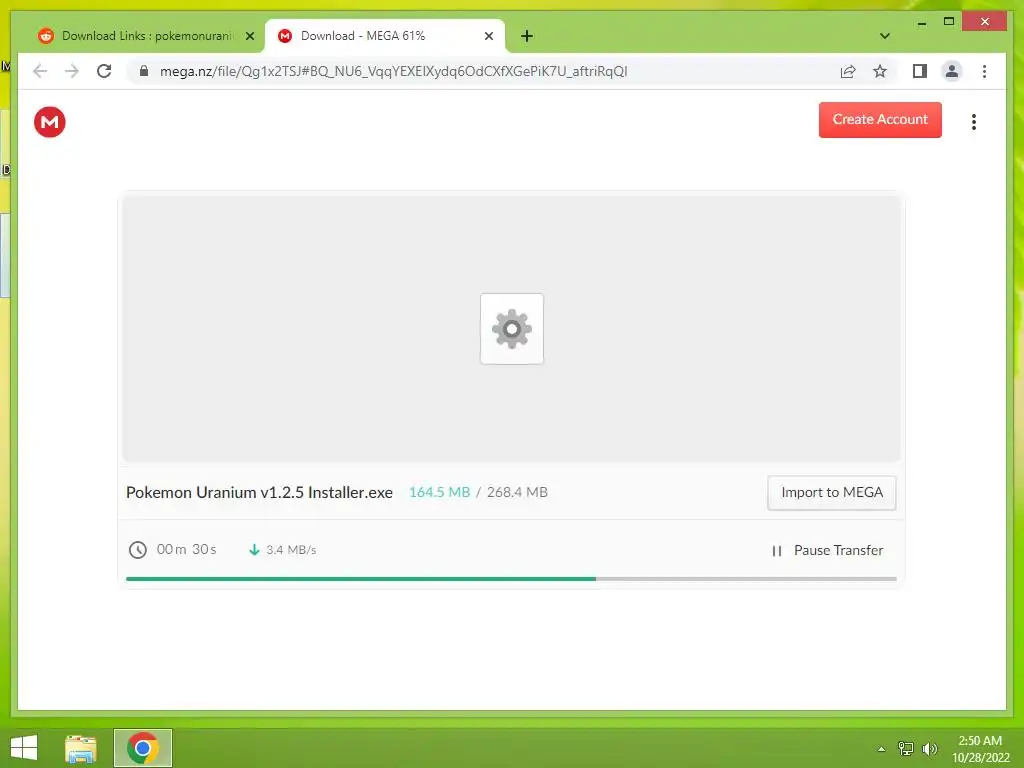Open the Windows Start menu
Viewport: 1024px width, 768px height.
coord(24,748)
